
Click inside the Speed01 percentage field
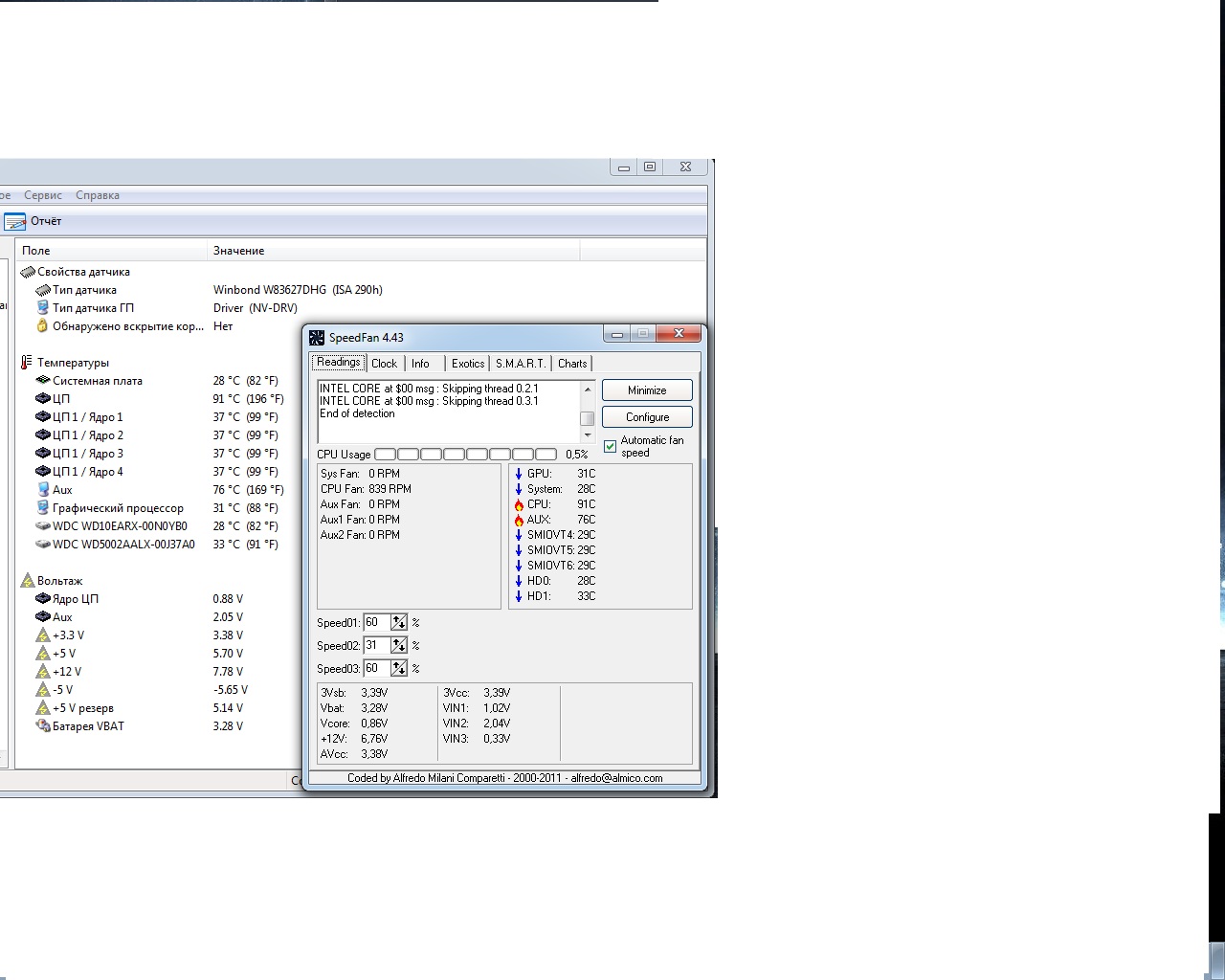[376, 623]
